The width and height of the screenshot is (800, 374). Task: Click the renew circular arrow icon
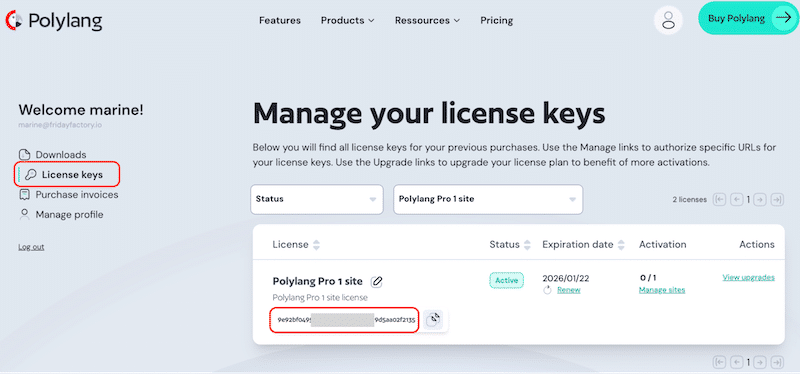pos(548,290)
